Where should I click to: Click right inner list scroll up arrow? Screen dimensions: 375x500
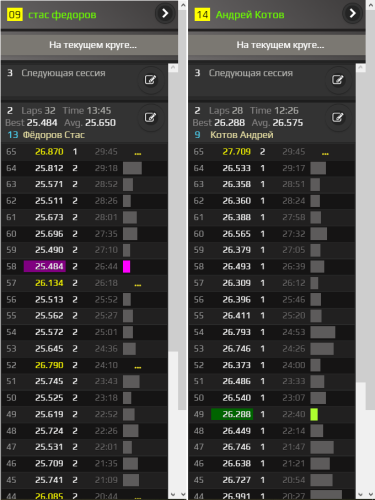[360, 68]
